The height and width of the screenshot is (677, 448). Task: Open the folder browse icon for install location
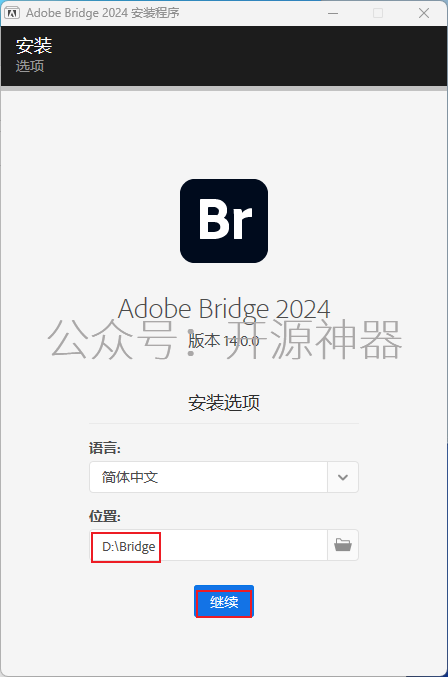point(343,545)
